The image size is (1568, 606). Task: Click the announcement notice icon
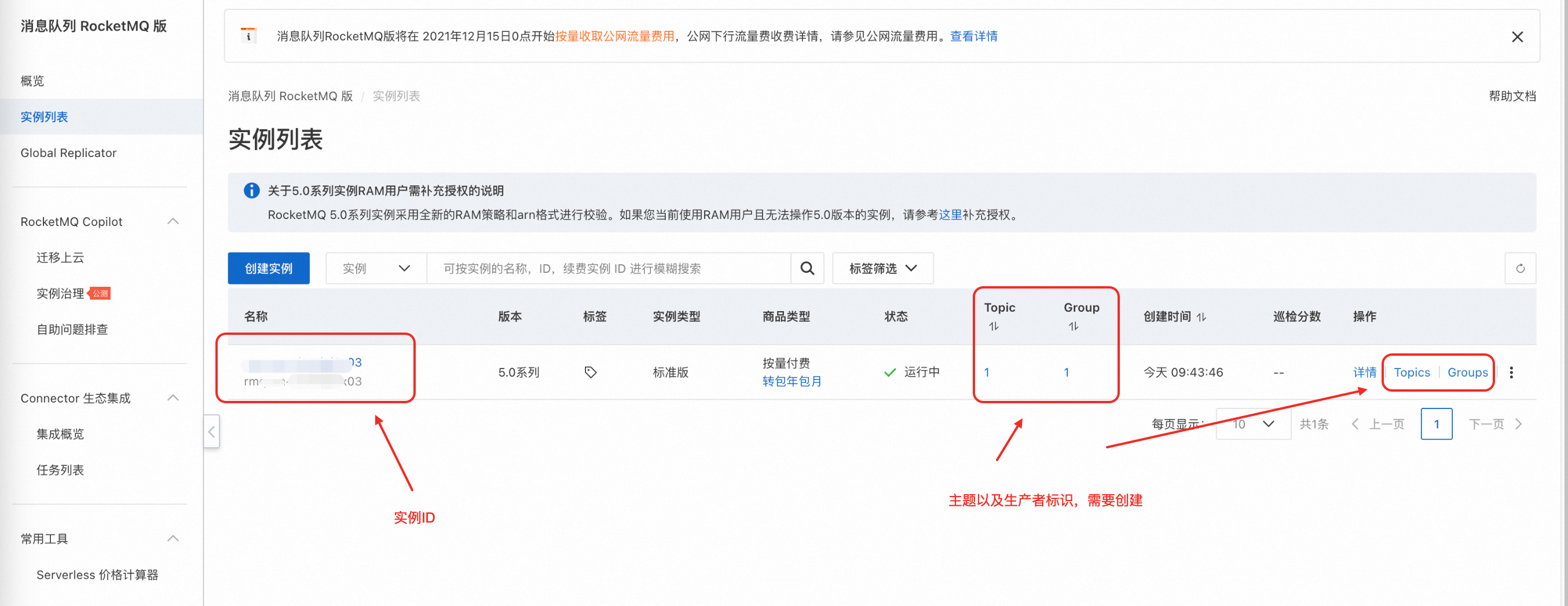pyautogui.click(x=248, y=36)
